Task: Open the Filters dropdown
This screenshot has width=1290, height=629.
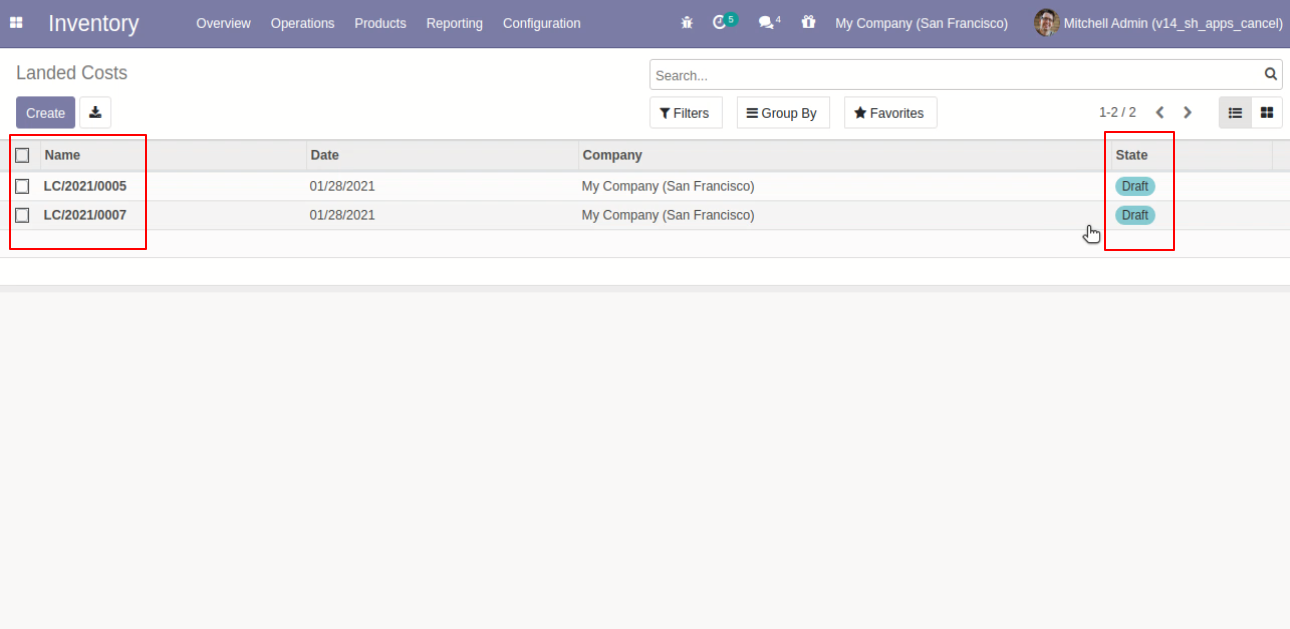Action: [686, 113]
